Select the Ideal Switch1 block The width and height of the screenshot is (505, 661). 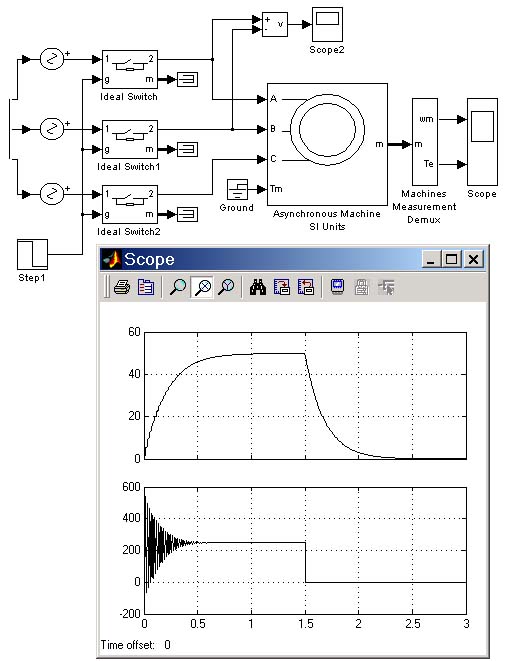[130, 139]
